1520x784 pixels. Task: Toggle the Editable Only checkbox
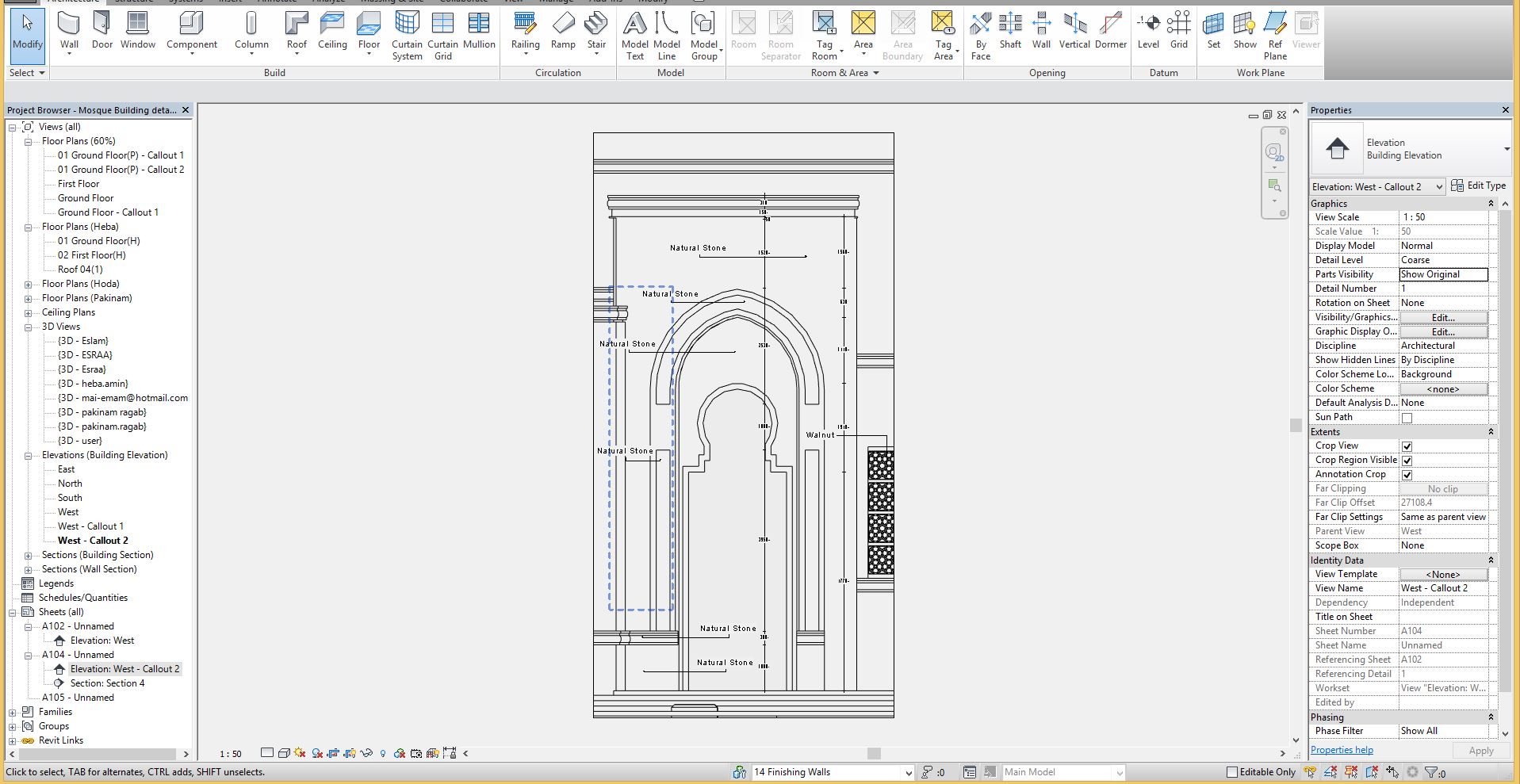(x=1232, y=772)
